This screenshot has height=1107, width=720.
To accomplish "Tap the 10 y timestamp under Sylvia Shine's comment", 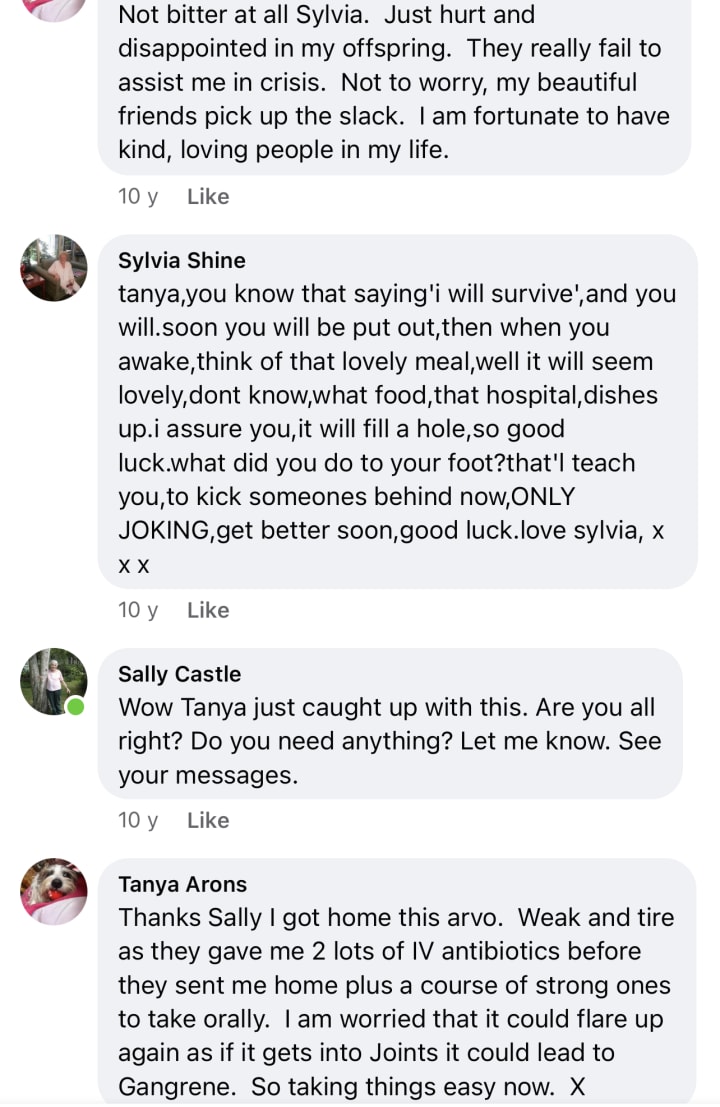I will [x=138, y=610].
